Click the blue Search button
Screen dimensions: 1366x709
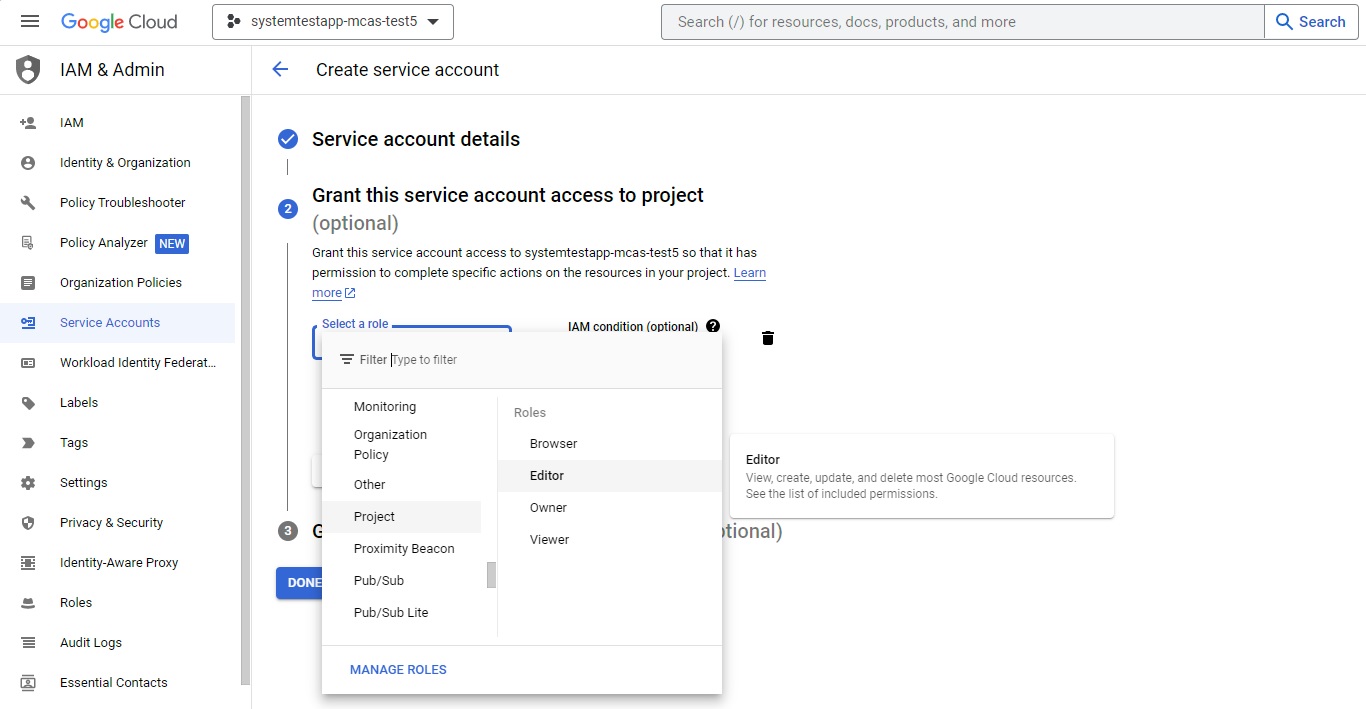(x=1311, y=22)
